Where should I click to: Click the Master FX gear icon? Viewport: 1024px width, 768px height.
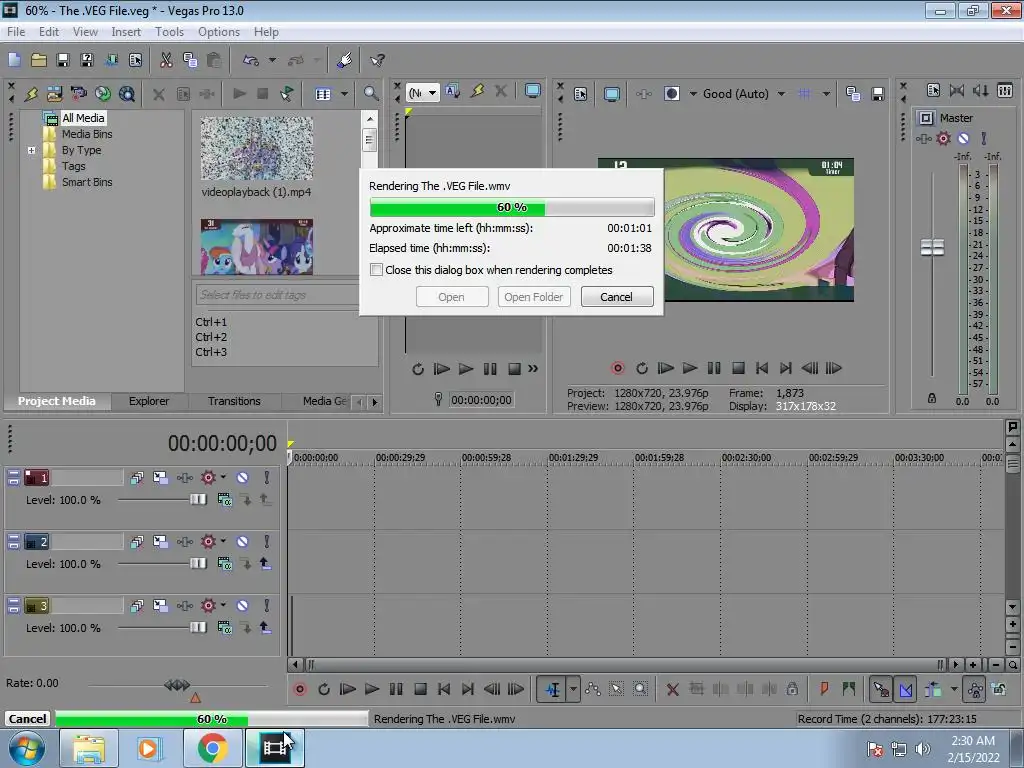click(x=943, y=138)
